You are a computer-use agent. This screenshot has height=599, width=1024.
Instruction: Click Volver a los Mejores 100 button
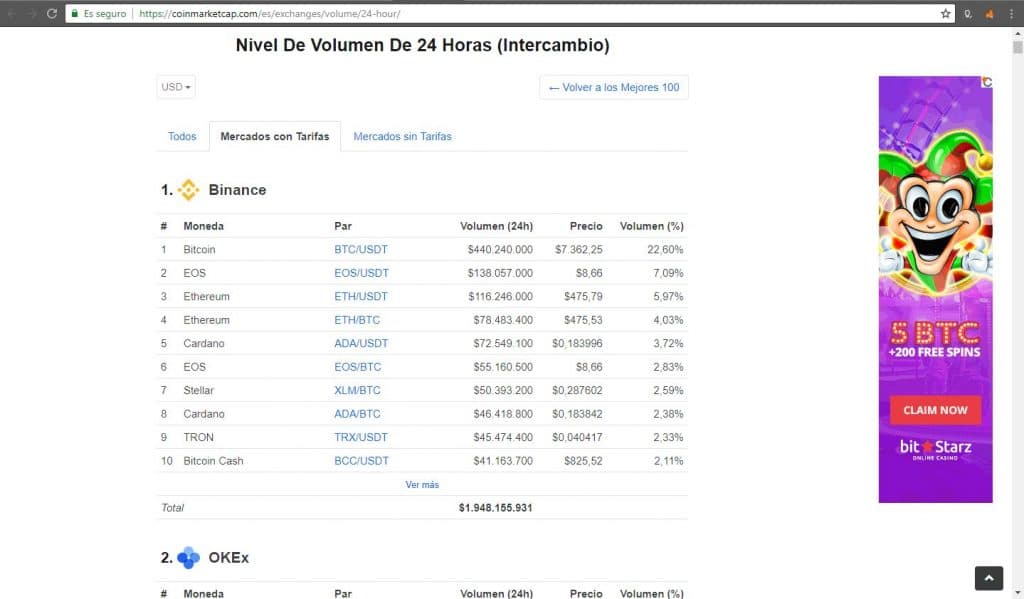pyautogui.click(x=614, y=87)
